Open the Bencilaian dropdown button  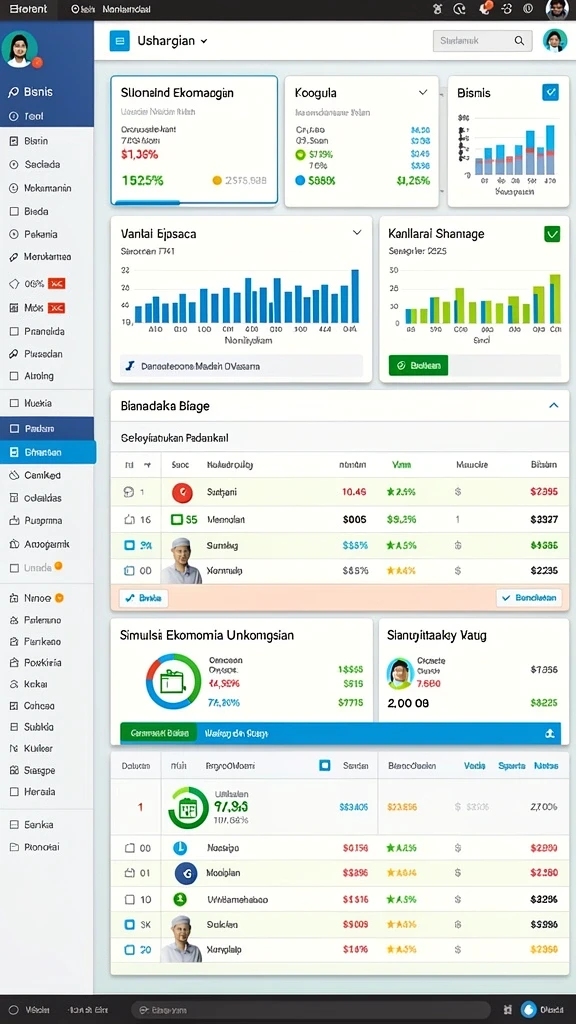529,598
